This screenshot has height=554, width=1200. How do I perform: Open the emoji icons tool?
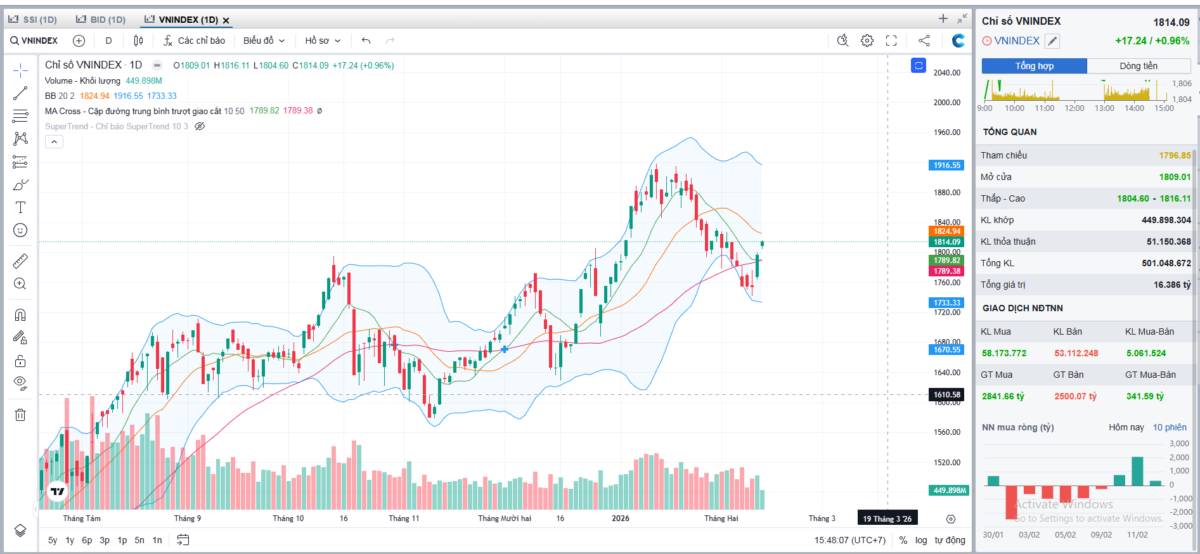click(20, 230)
